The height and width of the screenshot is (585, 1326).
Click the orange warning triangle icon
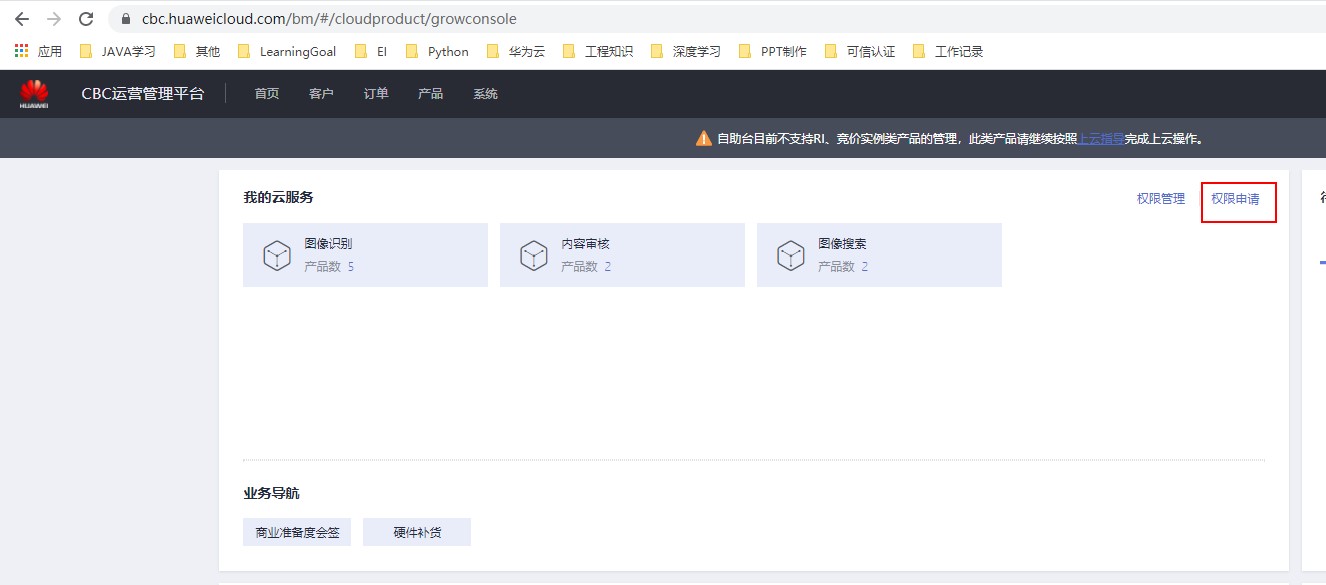(x=704, y=139)
